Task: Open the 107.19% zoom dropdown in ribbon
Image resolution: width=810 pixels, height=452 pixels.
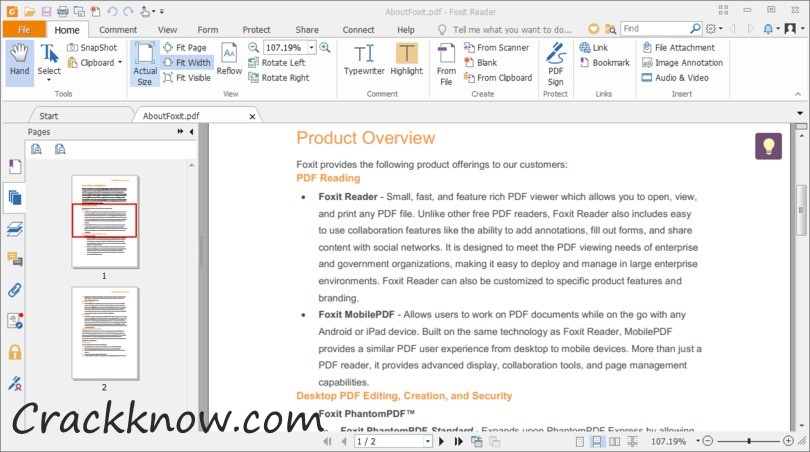Action: click(311, 48)
